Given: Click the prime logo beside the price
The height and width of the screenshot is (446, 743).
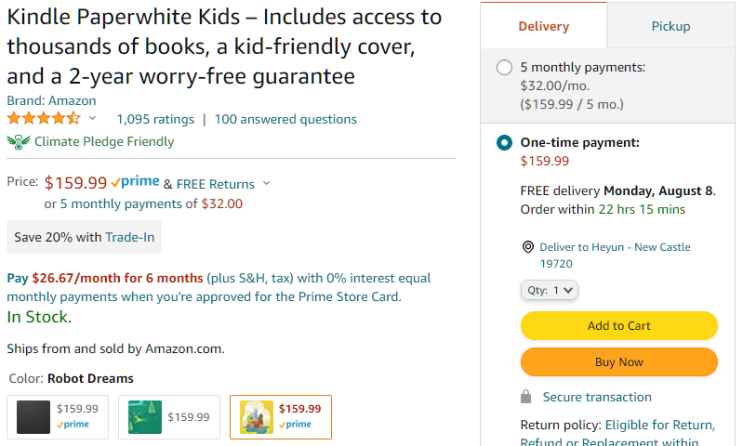Looking at the screenshot, I should 135,183.
